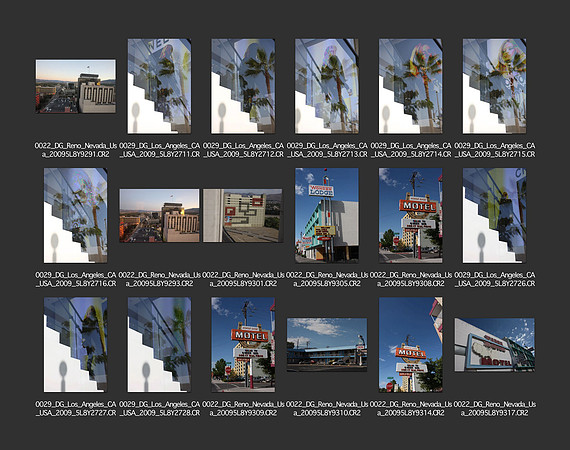
Task: Select palm tree thumbnail 5L8Y2715
Action: 494,86
